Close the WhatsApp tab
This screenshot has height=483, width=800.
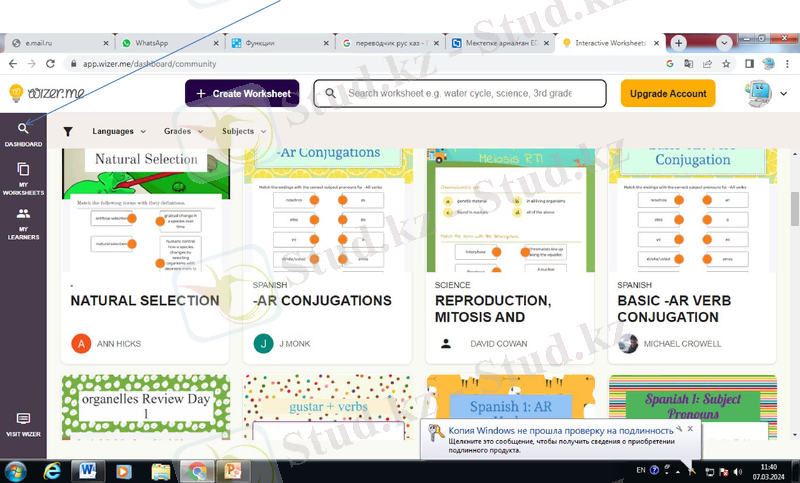pyautogui.click(x=216, y=43)
